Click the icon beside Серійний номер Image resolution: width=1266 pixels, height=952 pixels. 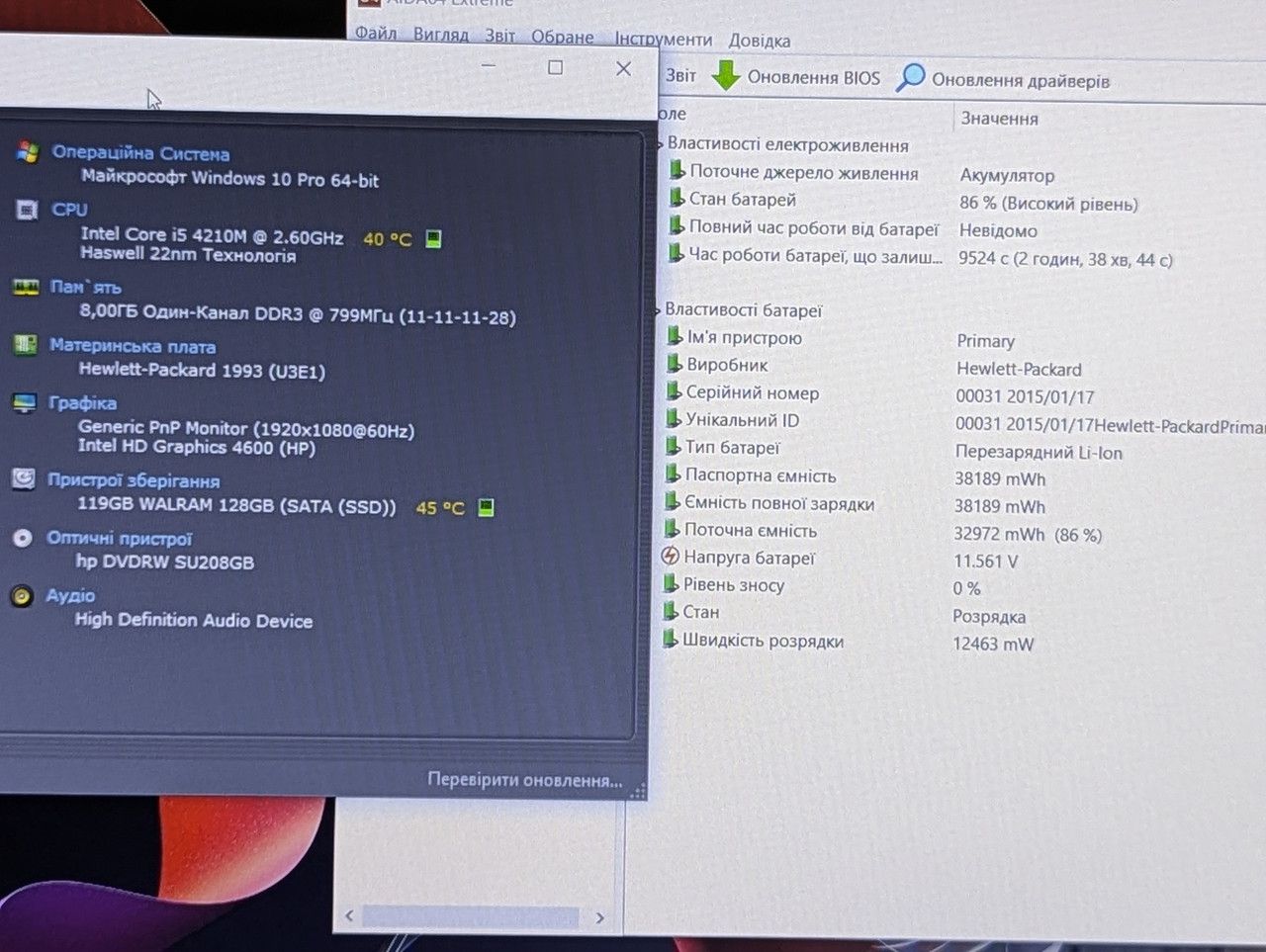click(674, 391)
